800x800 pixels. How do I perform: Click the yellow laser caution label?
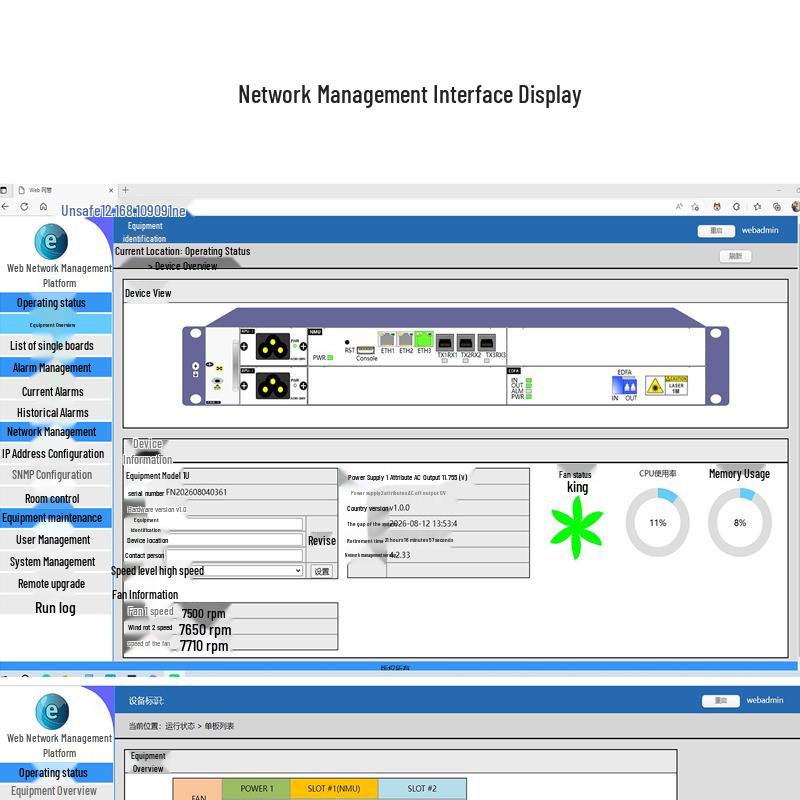coord(666,385)
